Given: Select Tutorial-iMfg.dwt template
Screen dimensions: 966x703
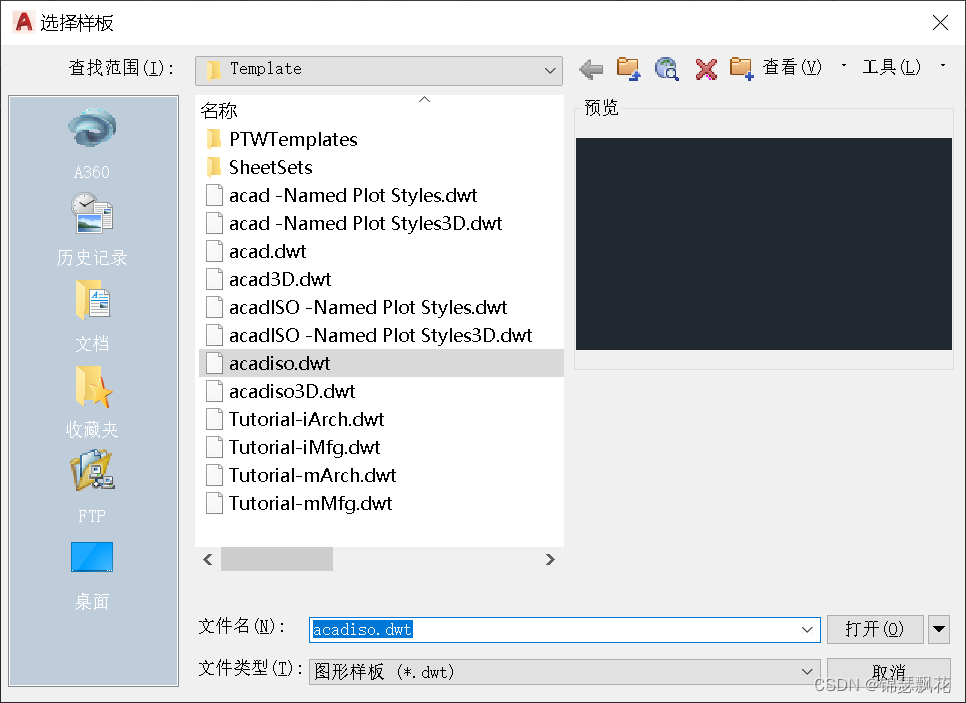Looking at the screenshot, I should coord(304,447).
